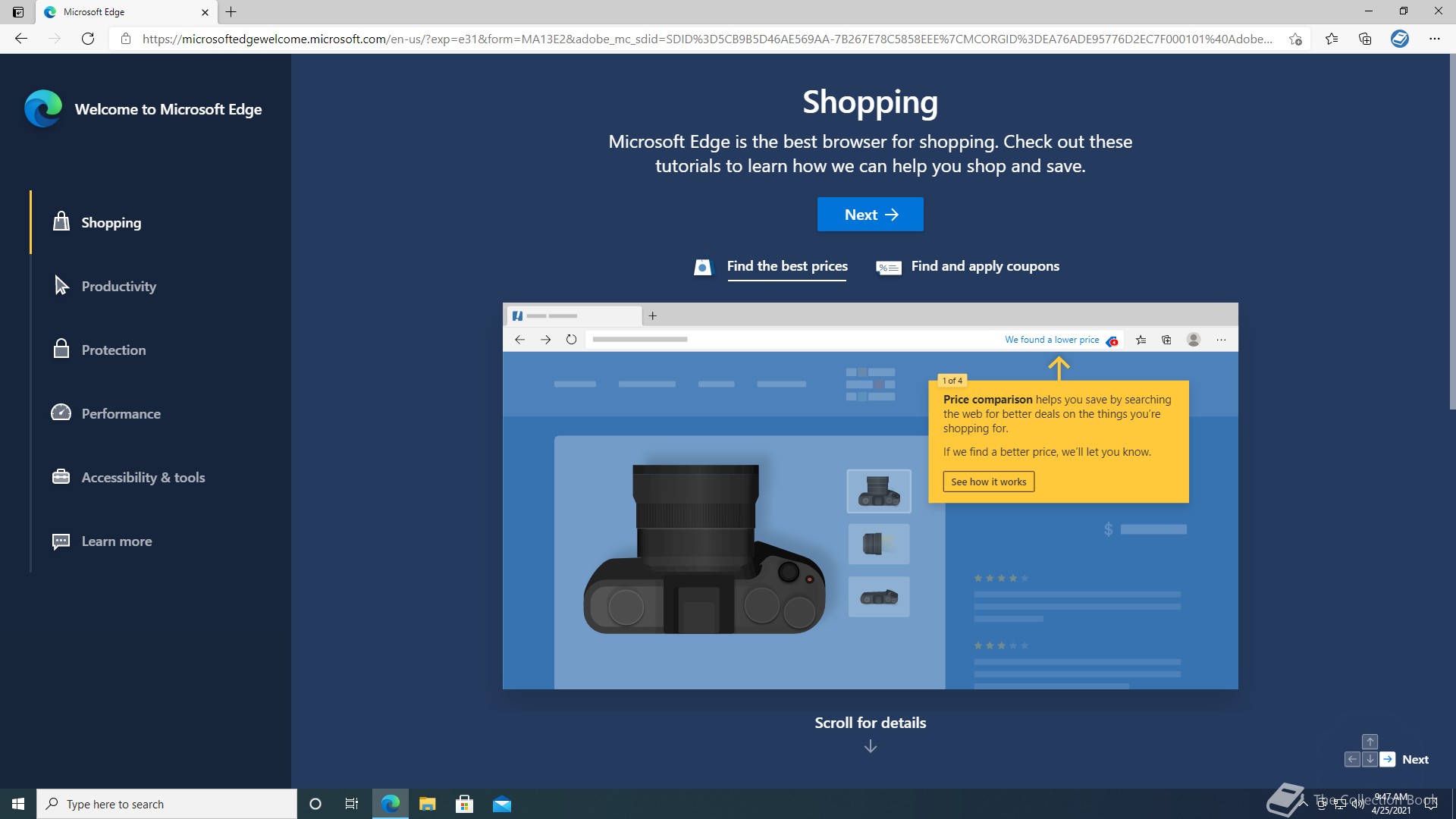Click the Learn more chat icon
The width and height of the screenshot is (1456, 819).
(61, 541)
